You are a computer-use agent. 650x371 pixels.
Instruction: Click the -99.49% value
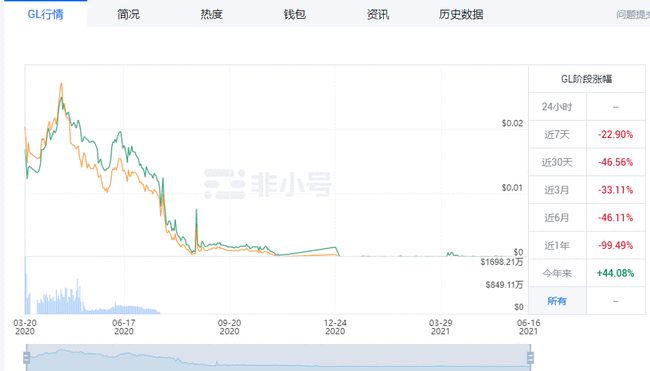[x=615, y=245]
